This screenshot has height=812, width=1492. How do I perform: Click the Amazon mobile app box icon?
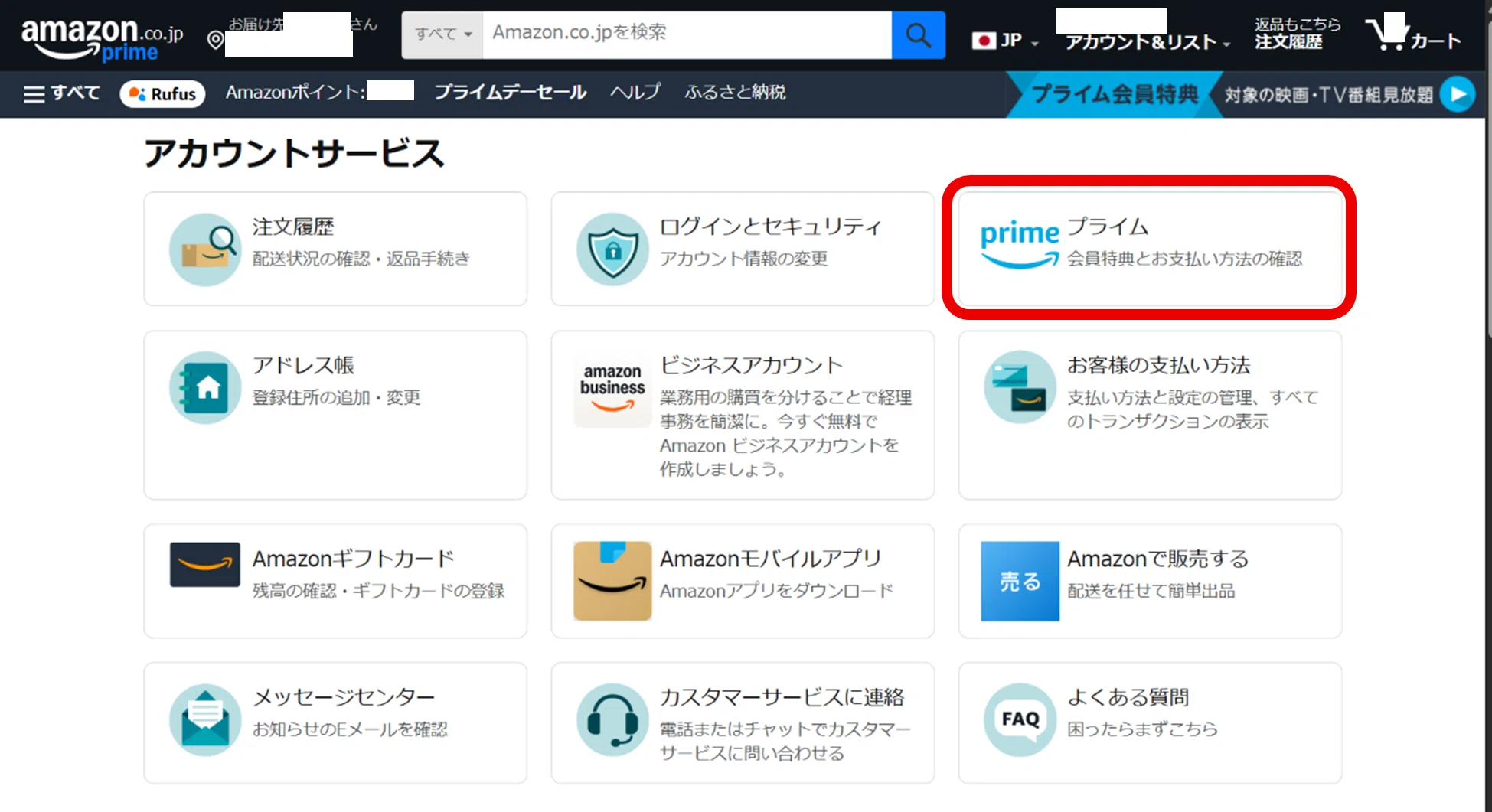click(x=612, y=581)
